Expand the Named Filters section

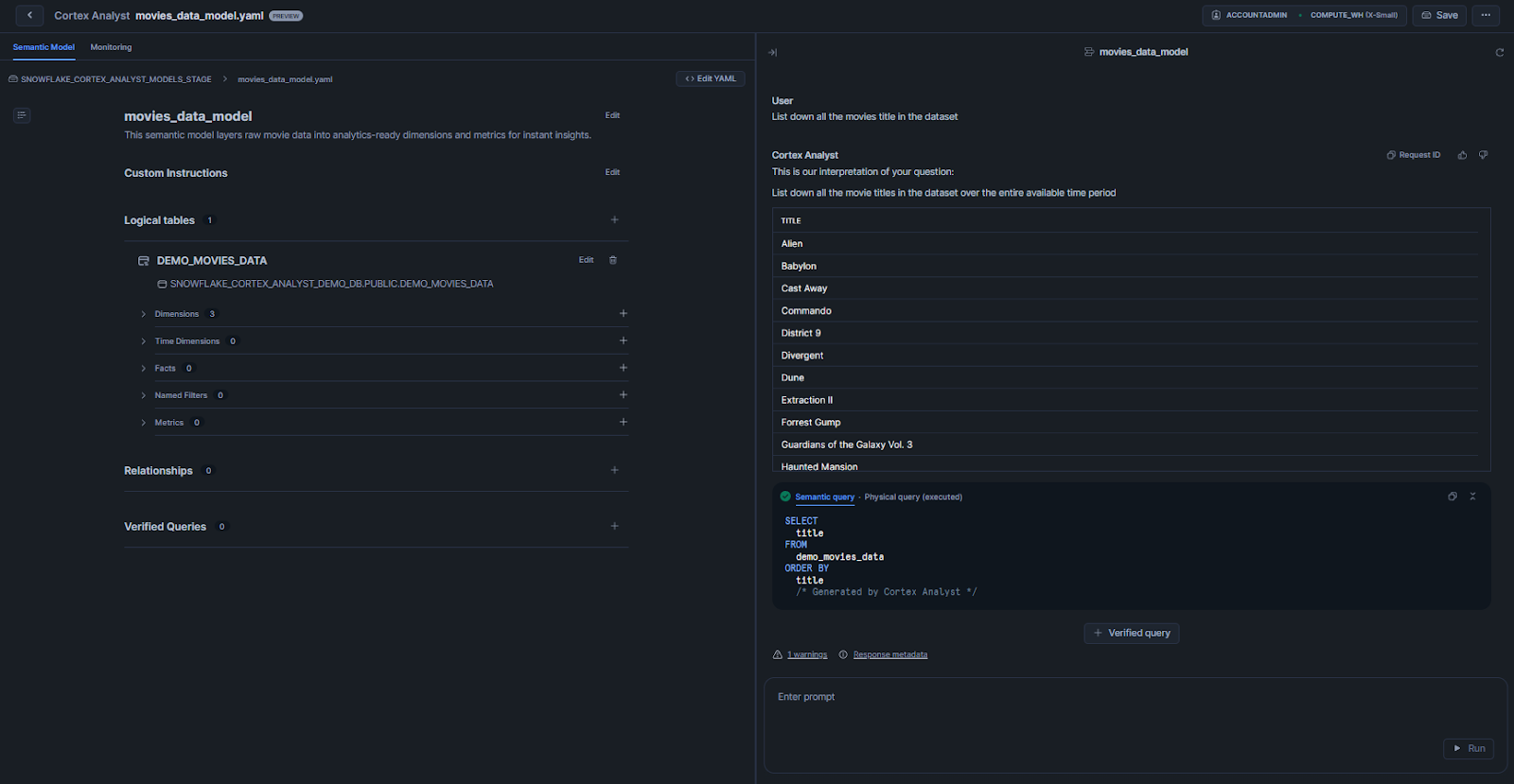[x=142, y=394]
